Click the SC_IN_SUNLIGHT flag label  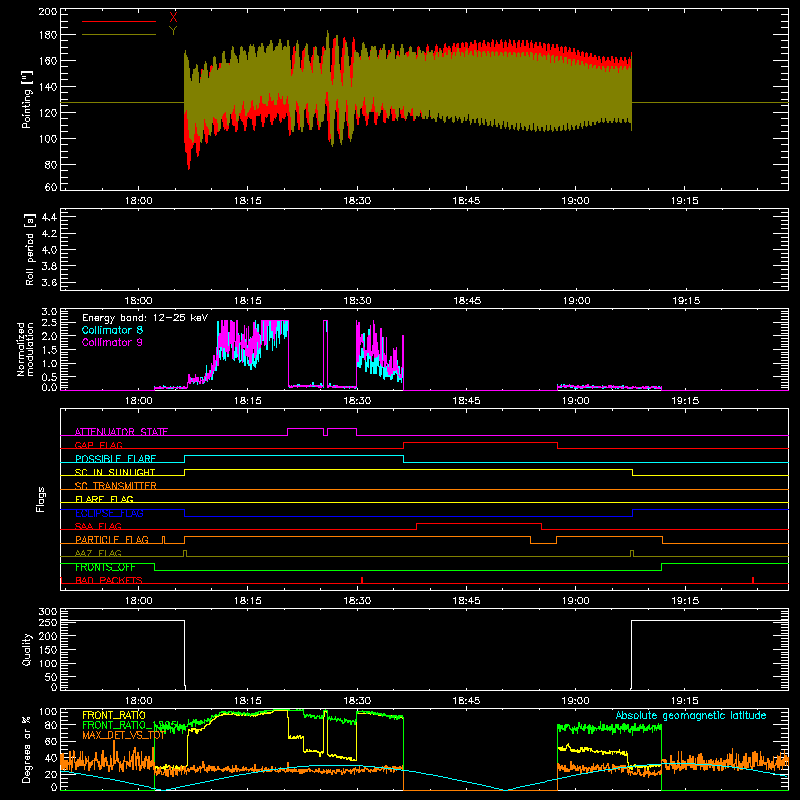click(115, 472)
